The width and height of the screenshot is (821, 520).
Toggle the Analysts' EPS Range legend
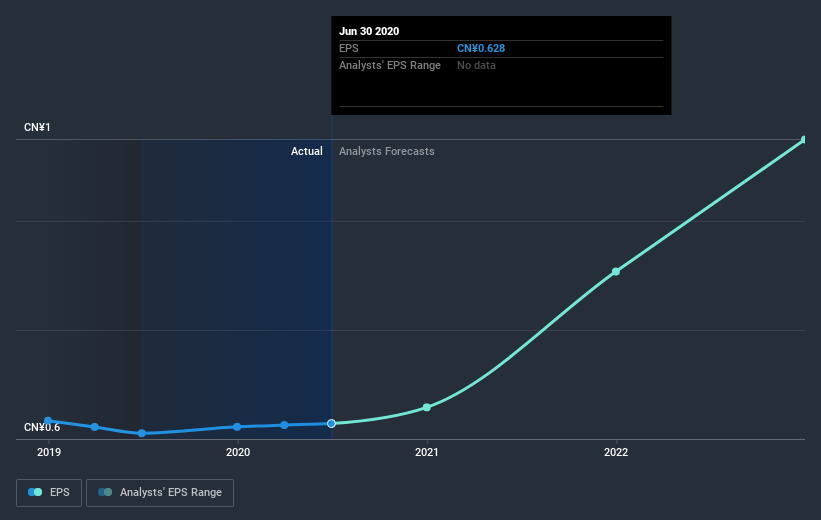coord(160,493)
